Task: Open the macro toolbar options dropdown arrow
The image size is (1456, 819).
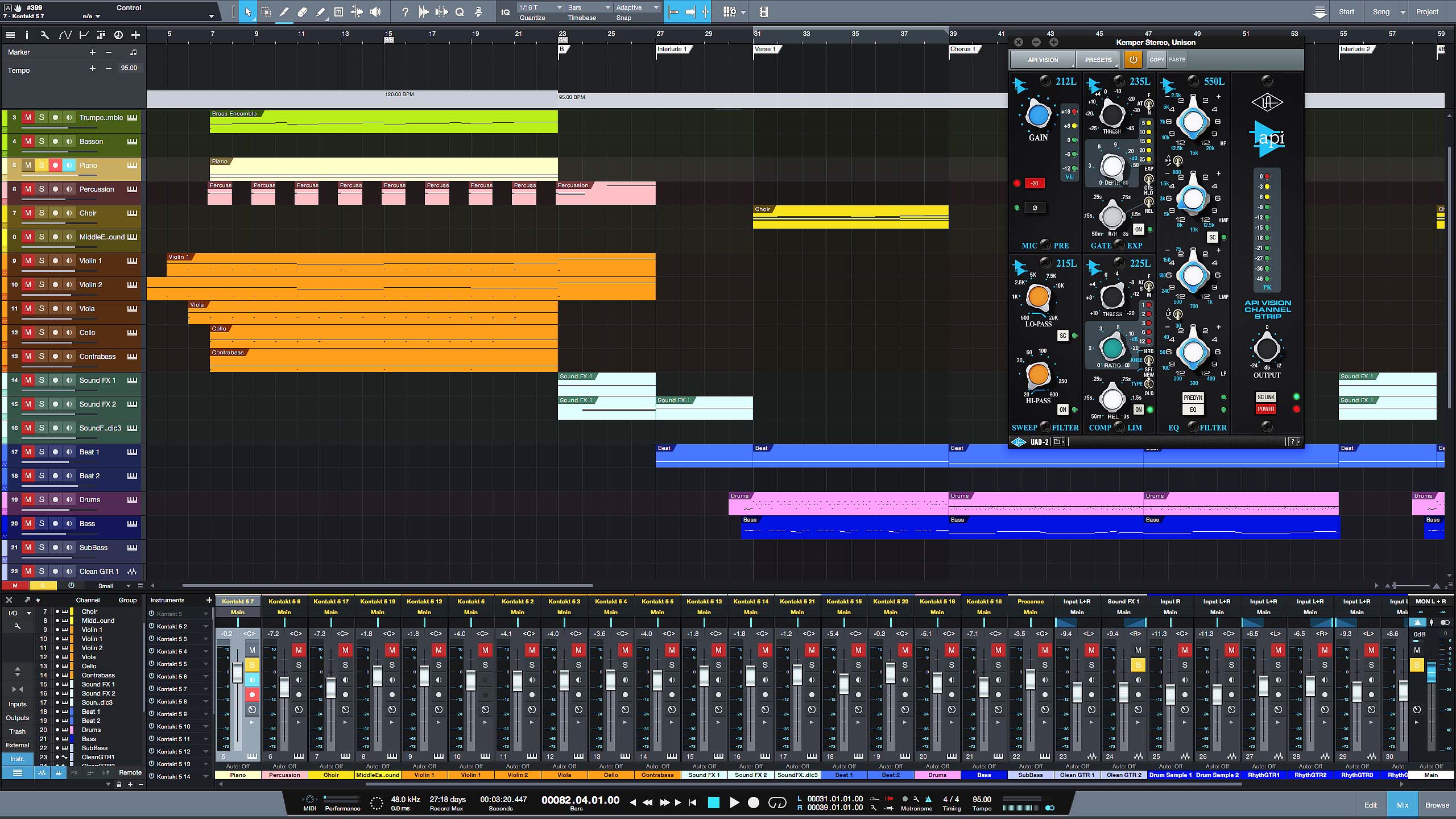Action: pos(743,12)
